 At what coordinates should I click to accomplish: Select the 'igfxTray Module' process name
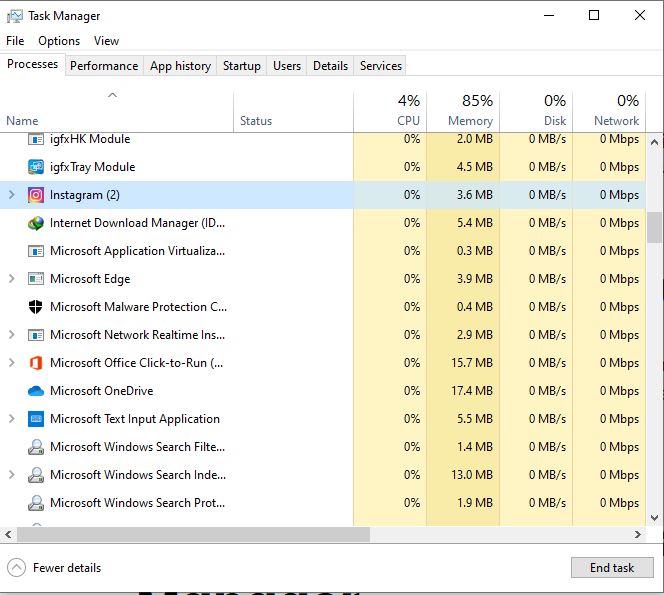coord(92,167)
